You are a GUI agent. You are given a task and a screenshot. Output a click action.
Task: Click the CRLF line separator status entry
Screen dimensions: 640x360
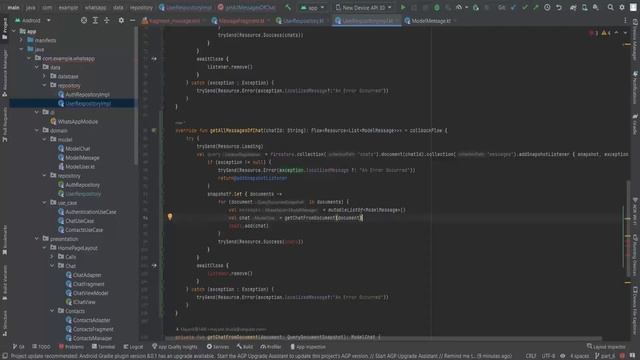531,356
